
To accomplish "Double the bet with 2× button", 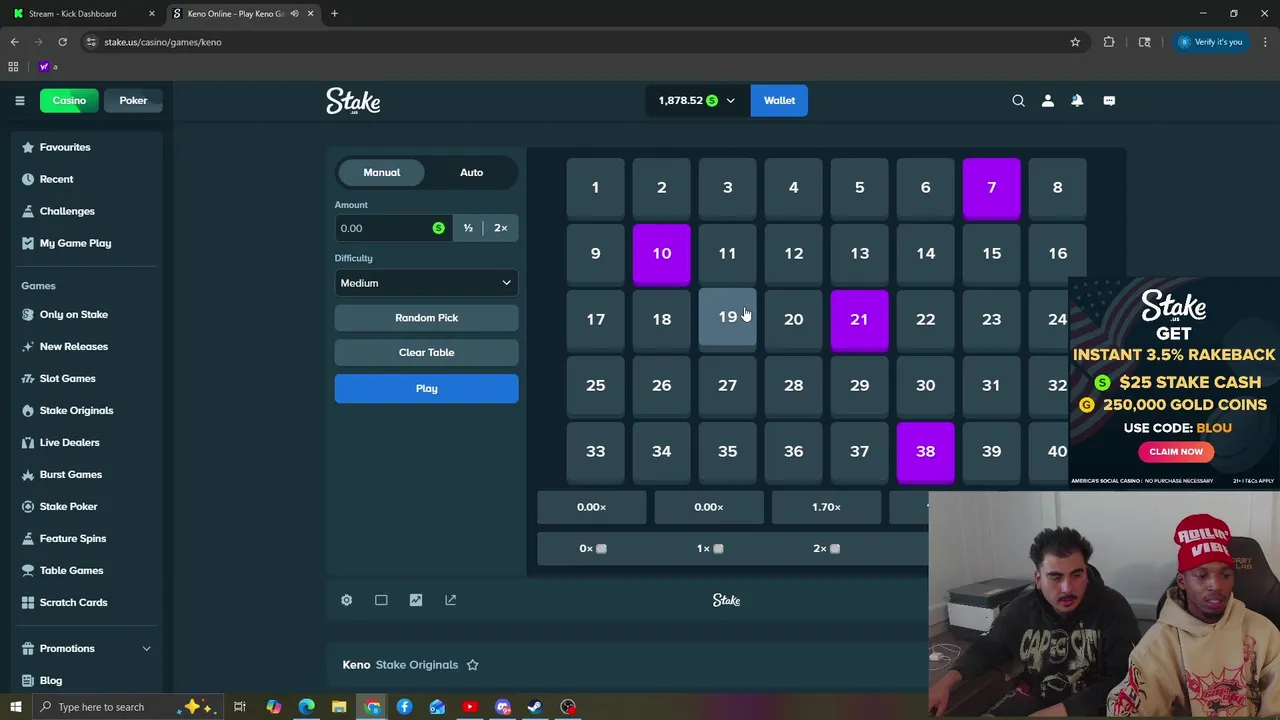I will (500, 228).
